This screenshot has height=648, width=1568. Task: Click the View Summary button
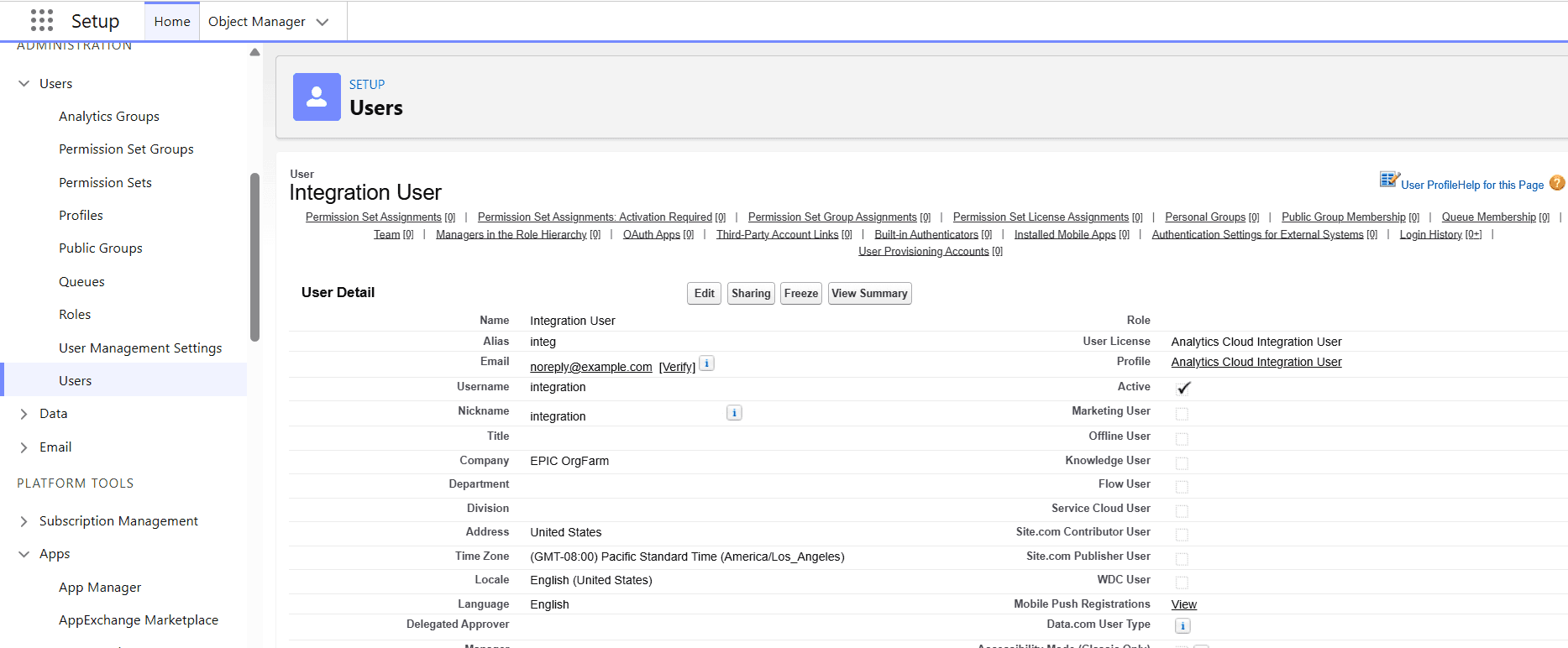869,293
